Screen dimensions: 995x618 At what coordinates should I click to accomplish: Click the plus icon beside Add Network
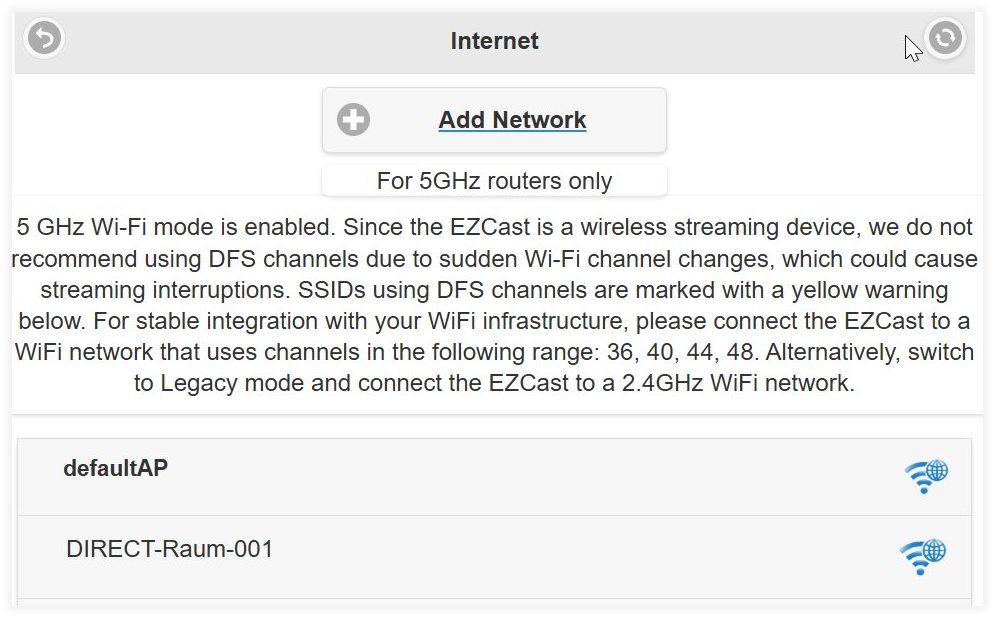353,119
